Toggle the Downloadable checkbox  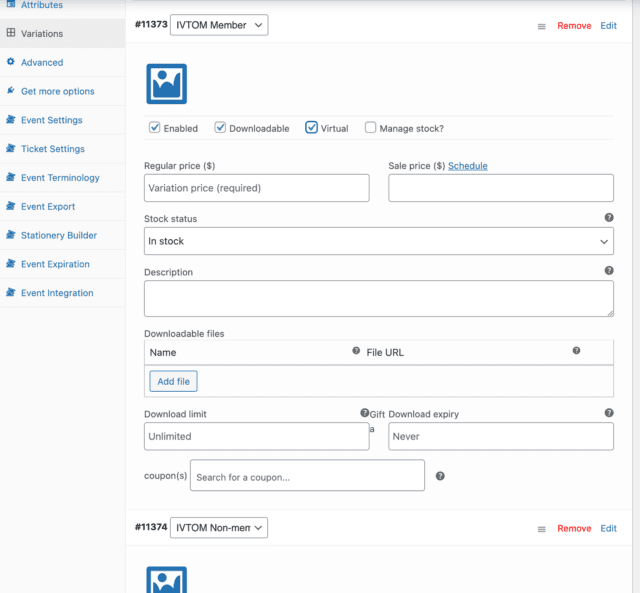[221, 128]
